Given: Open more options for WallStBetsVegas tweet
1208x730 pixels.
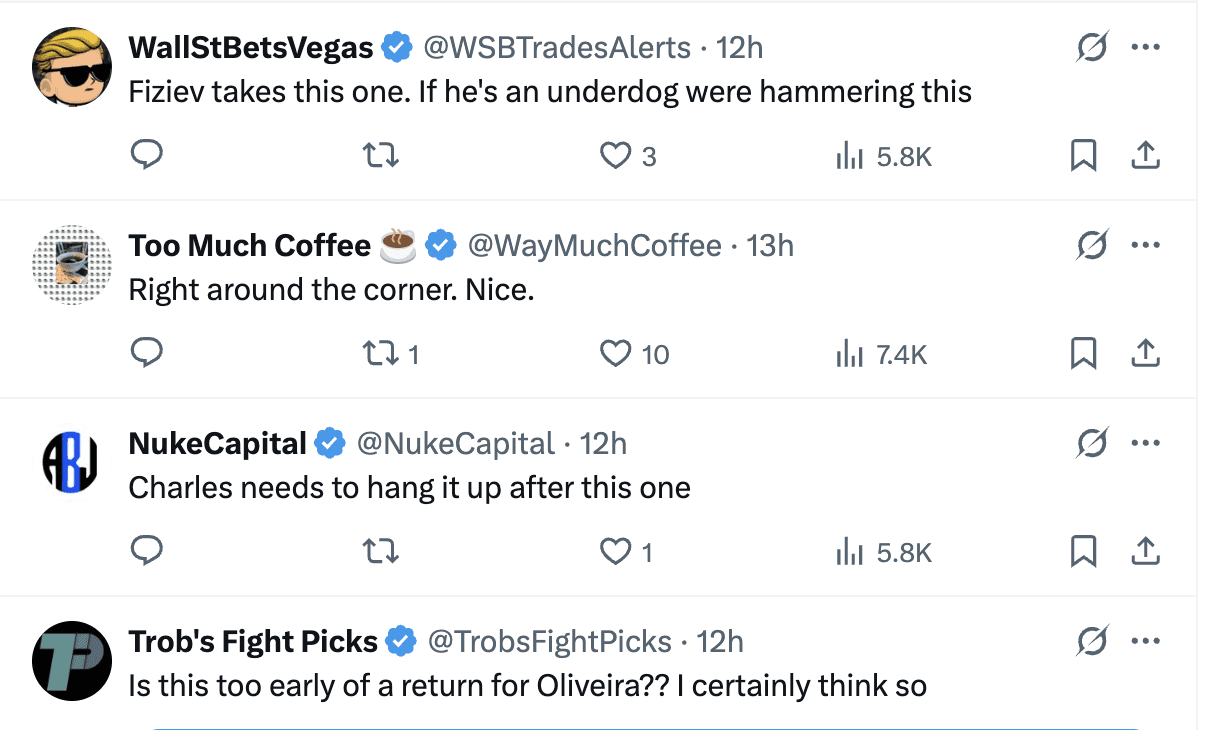Looking at the screenshot, I should [x=1145, y=47].
